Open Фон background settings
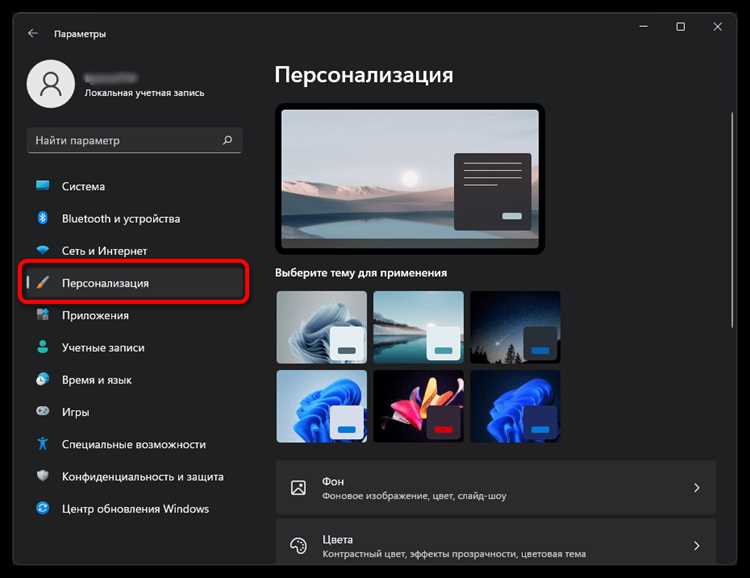The height and width of the screenshot is (578, 750). [x=496, y=488]
